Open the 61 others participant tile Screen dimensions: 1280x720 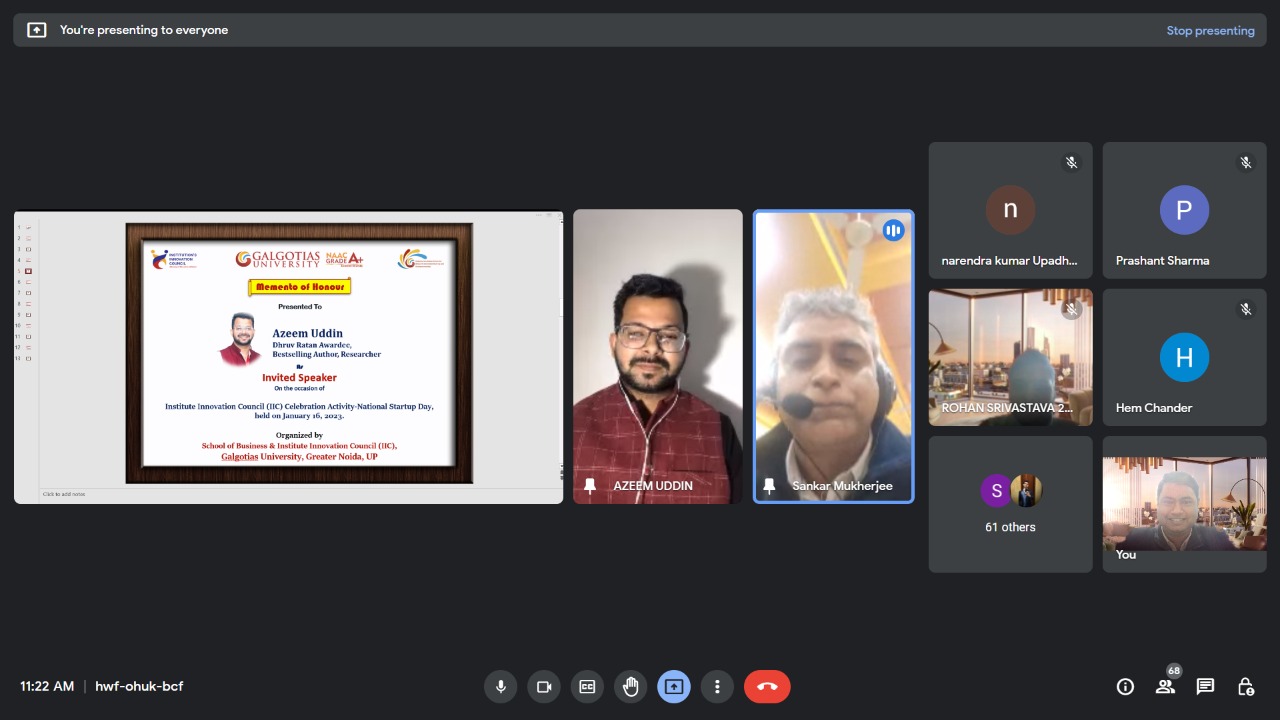[1010, 504]
